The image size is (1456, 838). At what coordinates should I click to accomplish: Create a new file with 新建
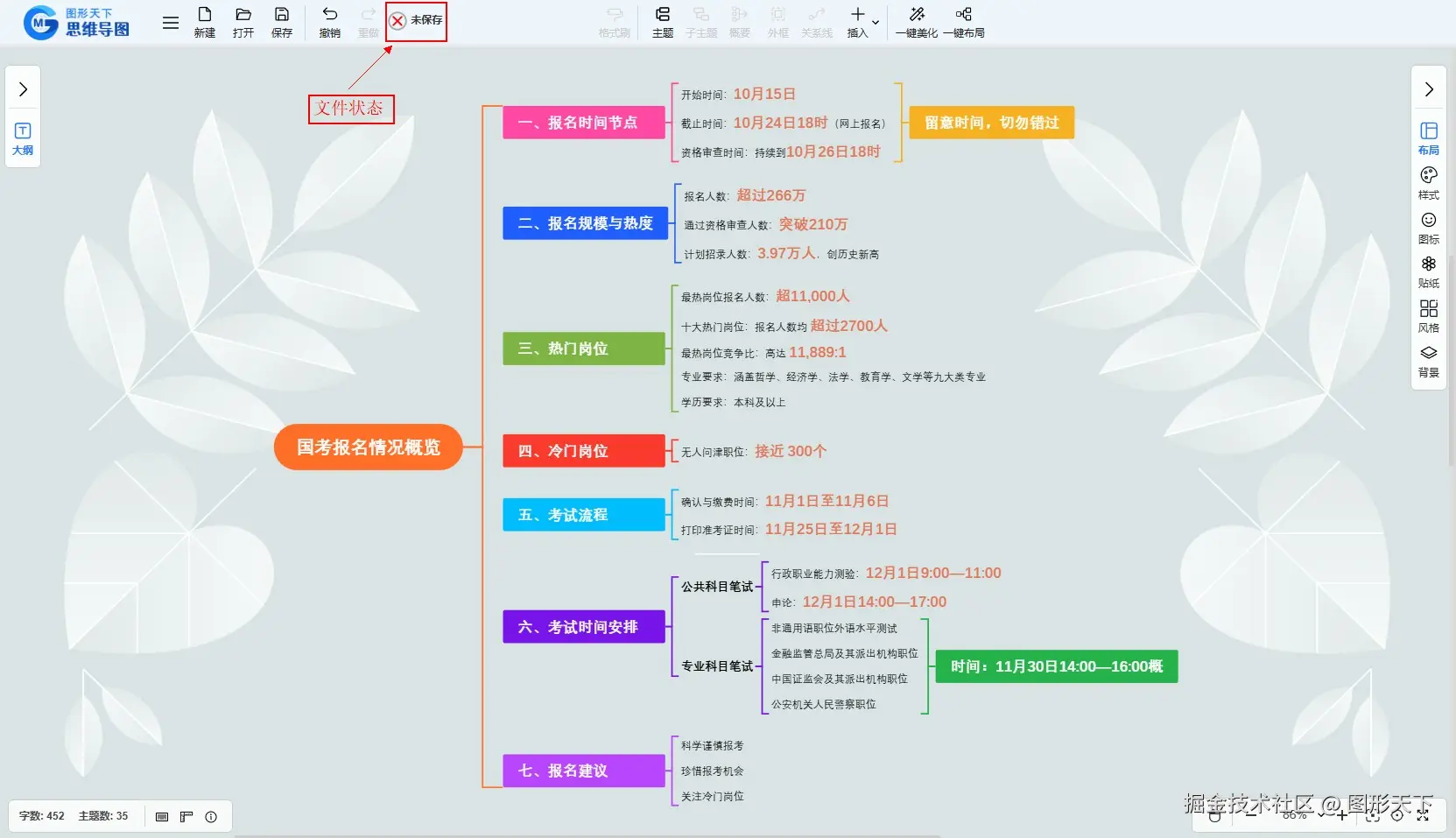(205, 22)
